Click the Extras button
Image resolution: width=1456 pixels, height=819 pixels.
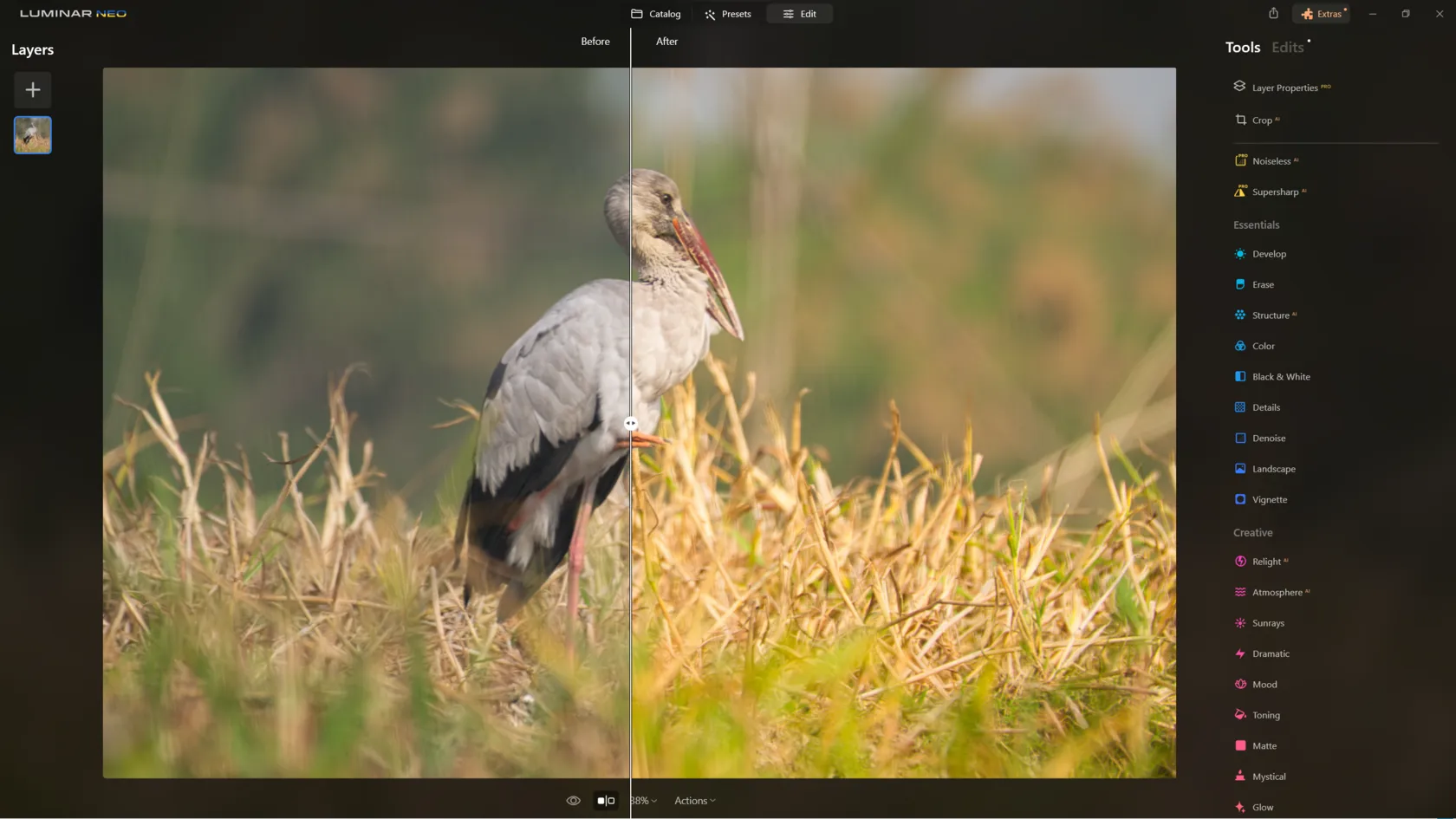pyautogui.click(x=1322, y=14)
